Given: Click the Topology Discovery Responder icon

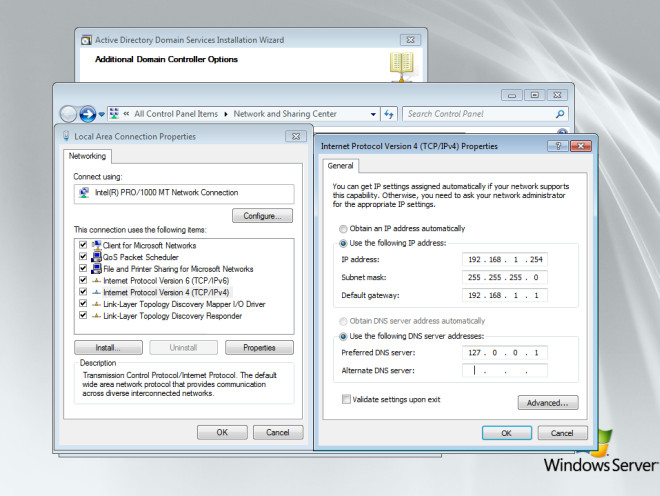Looking at the screenshot, I should [x=96, y=316].
